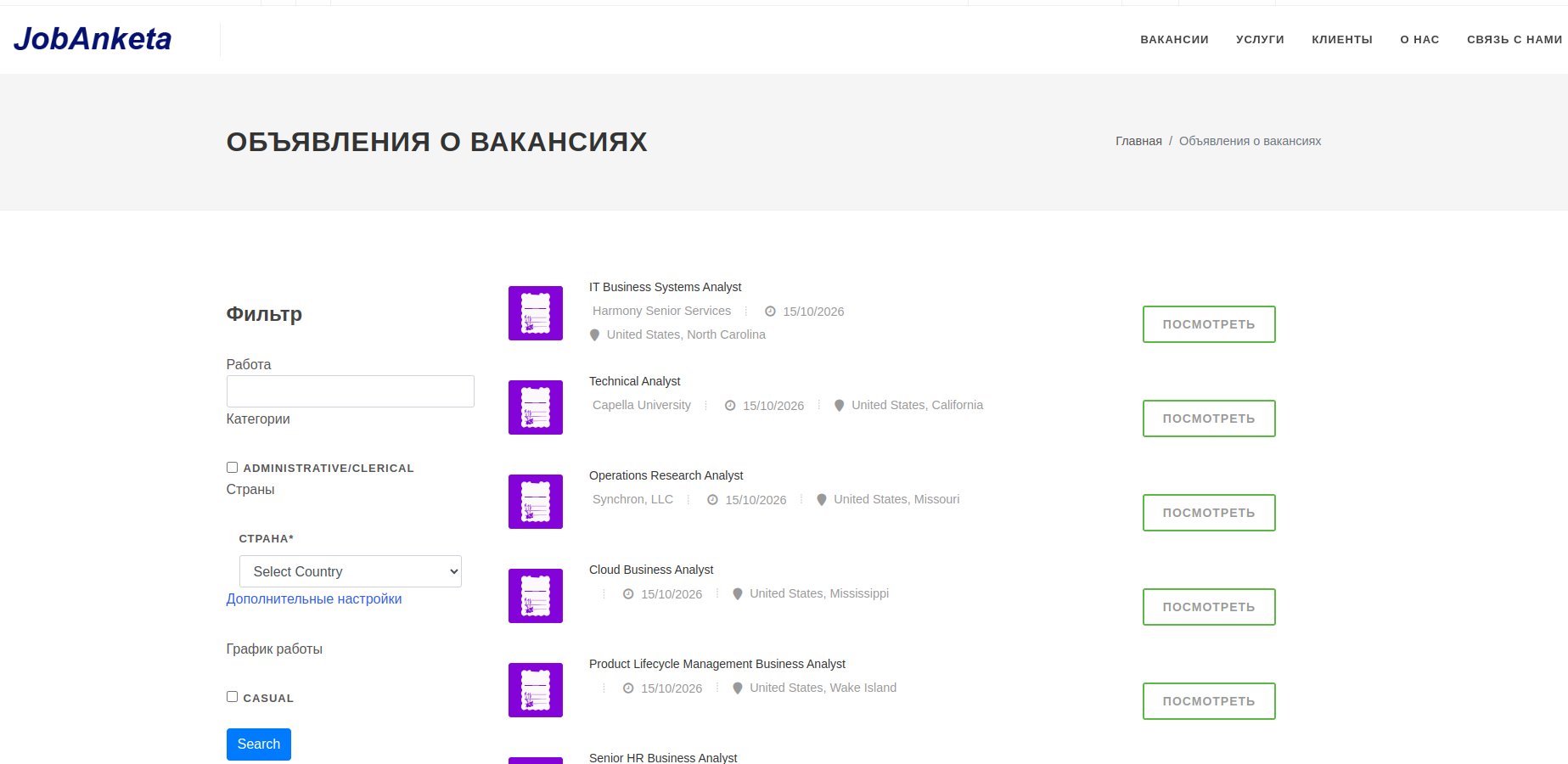1568x764 pixels.
Task: Open Operations Research Analyst job title
Action: 666,475
